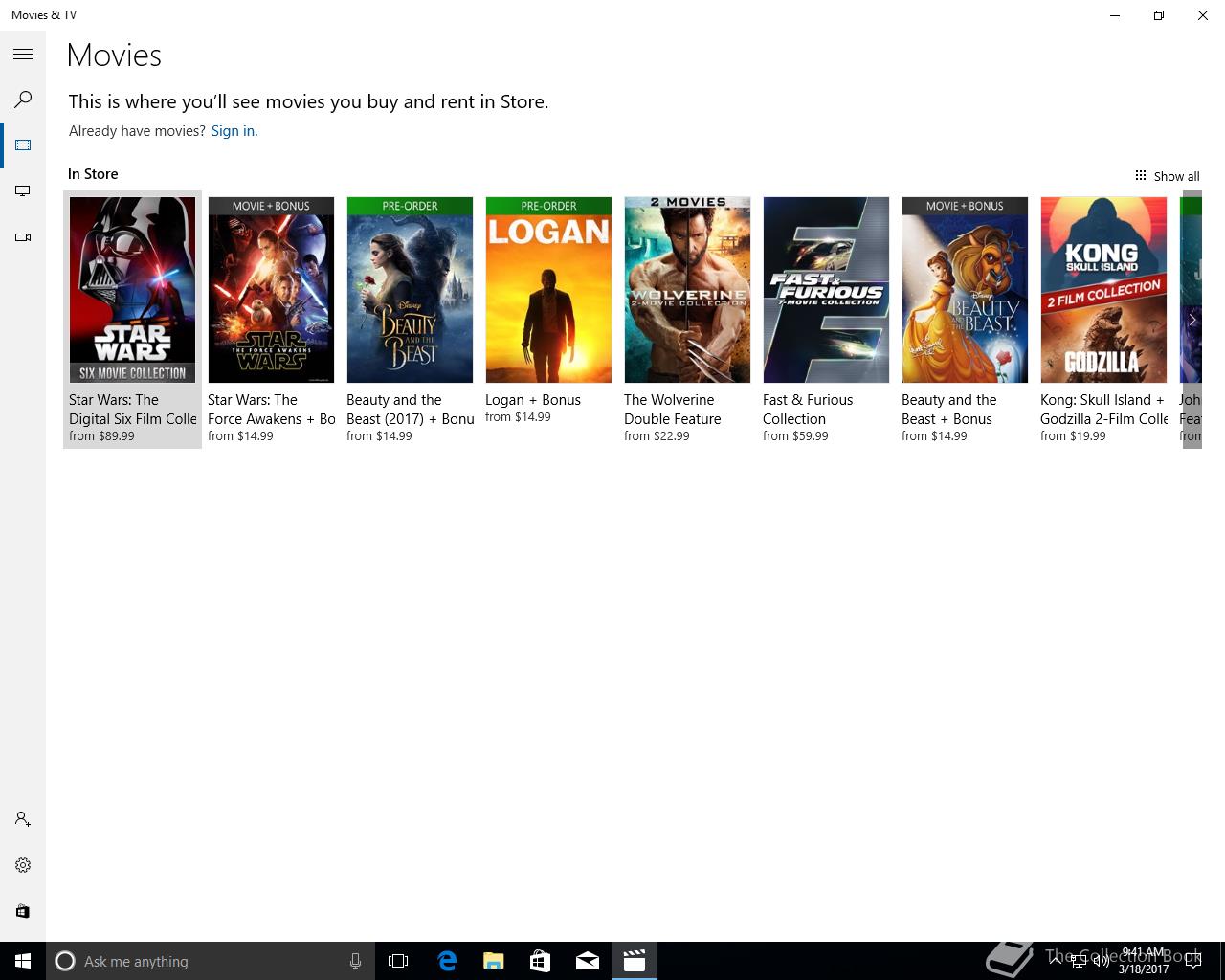
Task: Click price 'from $19.99'
Action: [x=1073, y=436]
